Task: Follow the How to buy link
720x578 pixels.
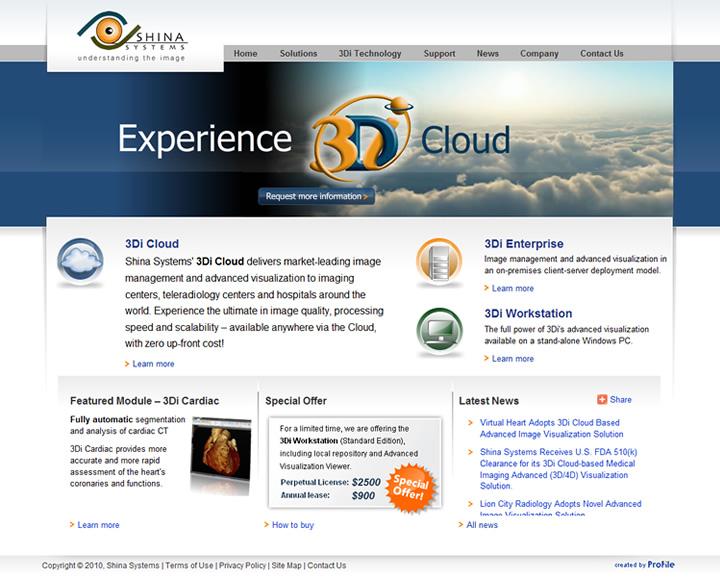Action: click(293, 525)
